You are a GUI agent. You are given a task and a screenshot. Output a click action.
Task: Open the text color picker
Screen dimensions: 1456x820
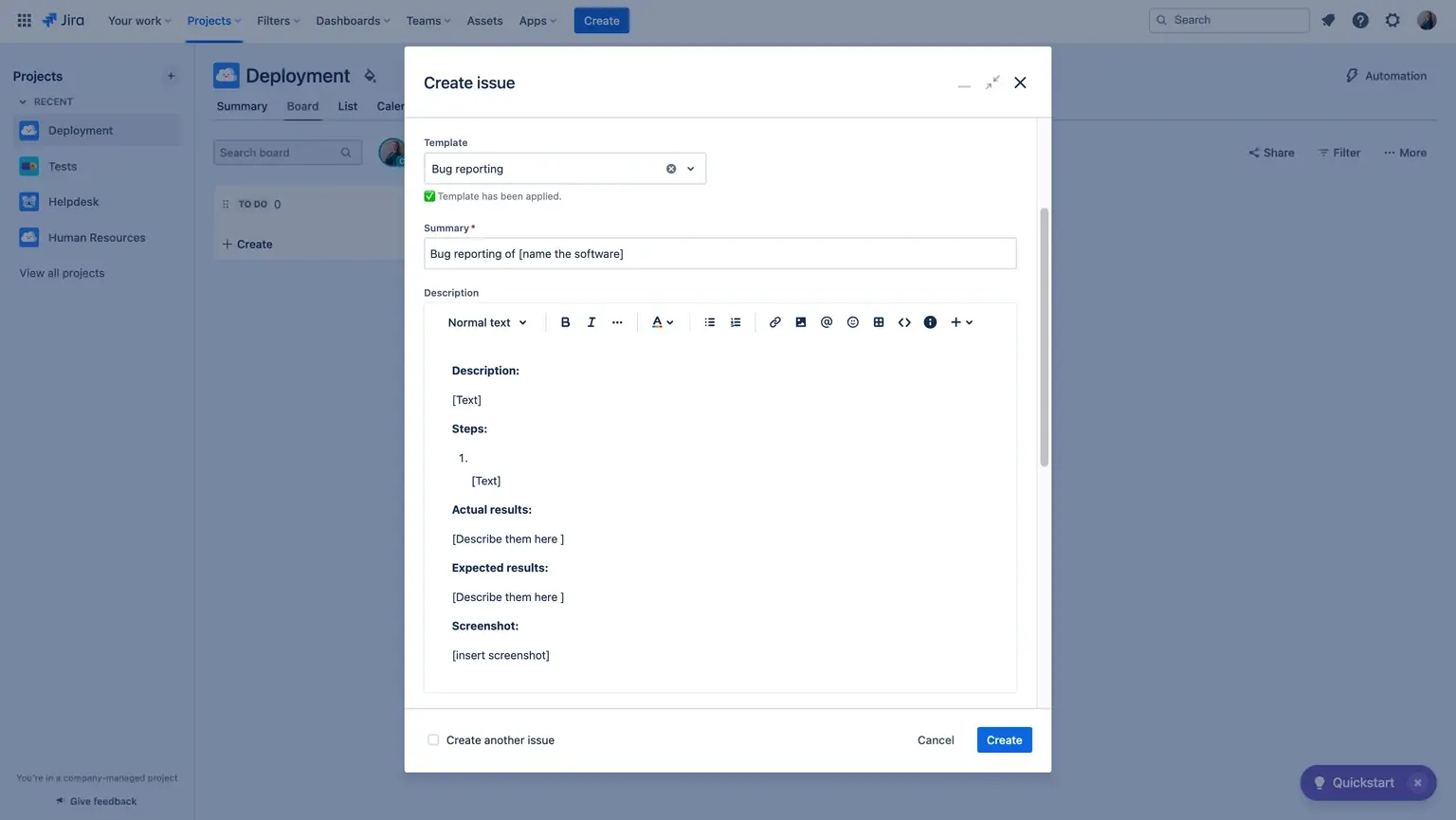click(x=662, y=322)
